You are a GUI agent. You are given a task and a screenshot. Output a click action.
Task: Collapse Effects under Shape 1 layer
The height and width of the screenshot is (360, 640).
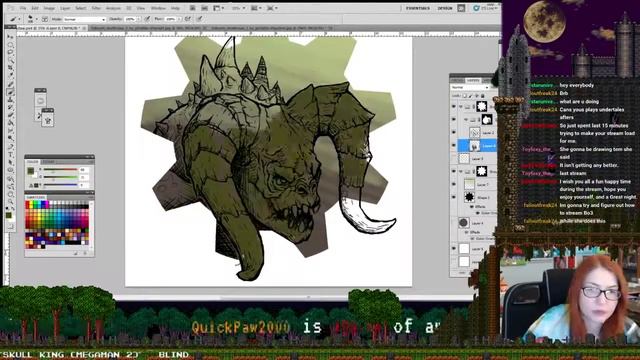(472, 207)
